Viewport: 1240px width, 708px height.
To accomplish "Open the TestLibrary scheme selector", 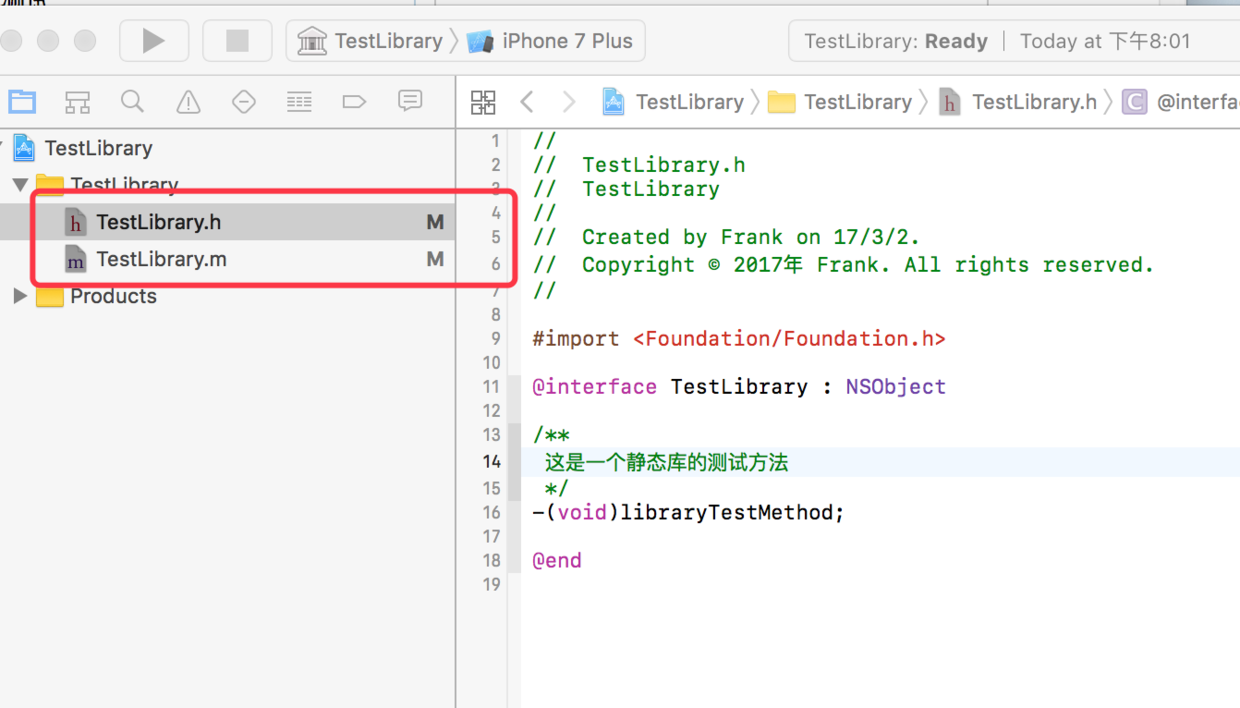I will [371, 41].
